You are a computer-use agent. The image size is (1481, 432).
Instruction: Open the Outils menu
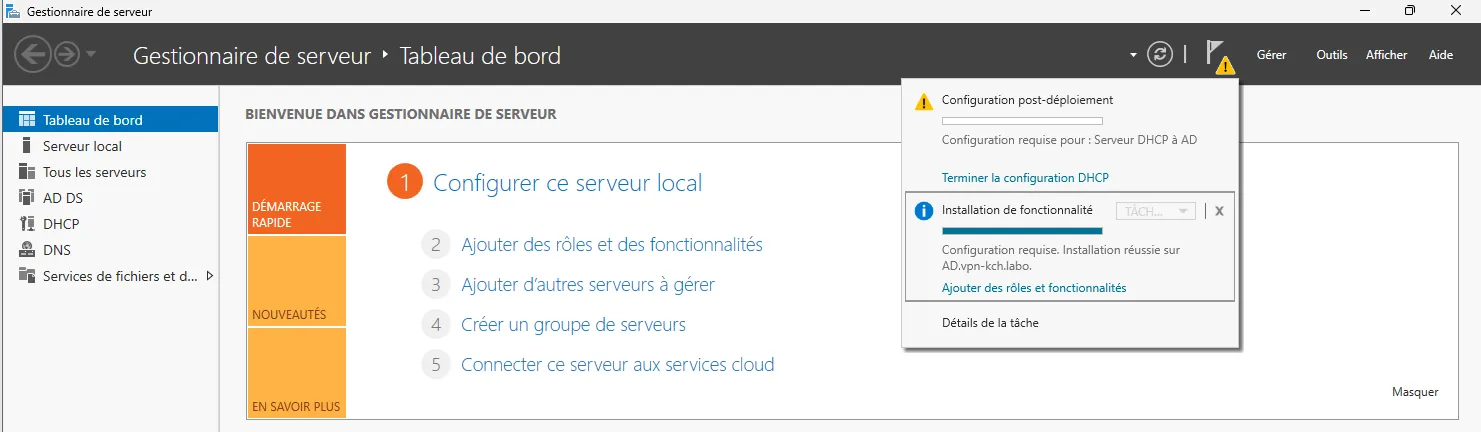[1331, 55]
